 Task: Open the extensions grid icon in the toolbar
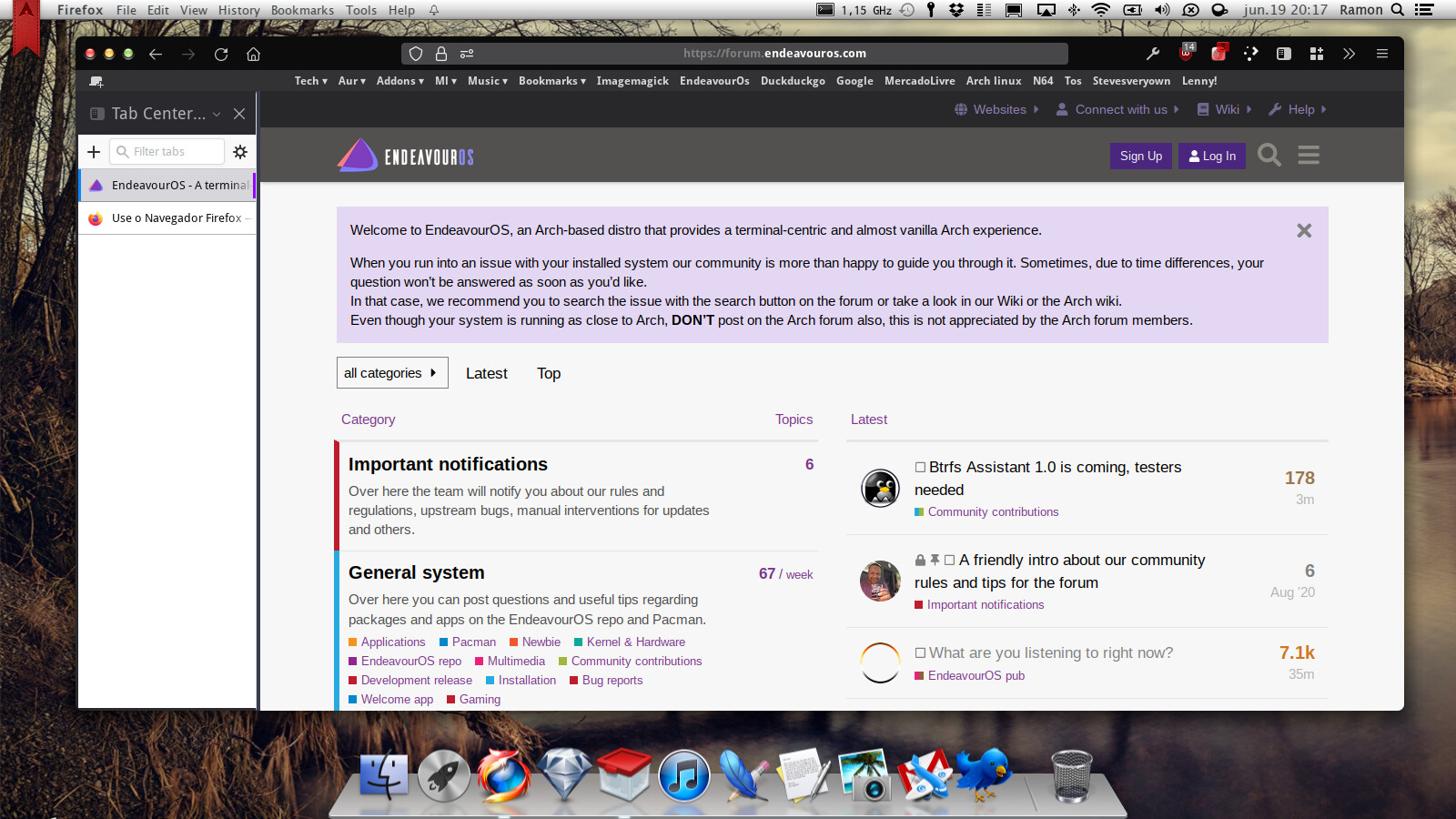[x=1317, y=54]
